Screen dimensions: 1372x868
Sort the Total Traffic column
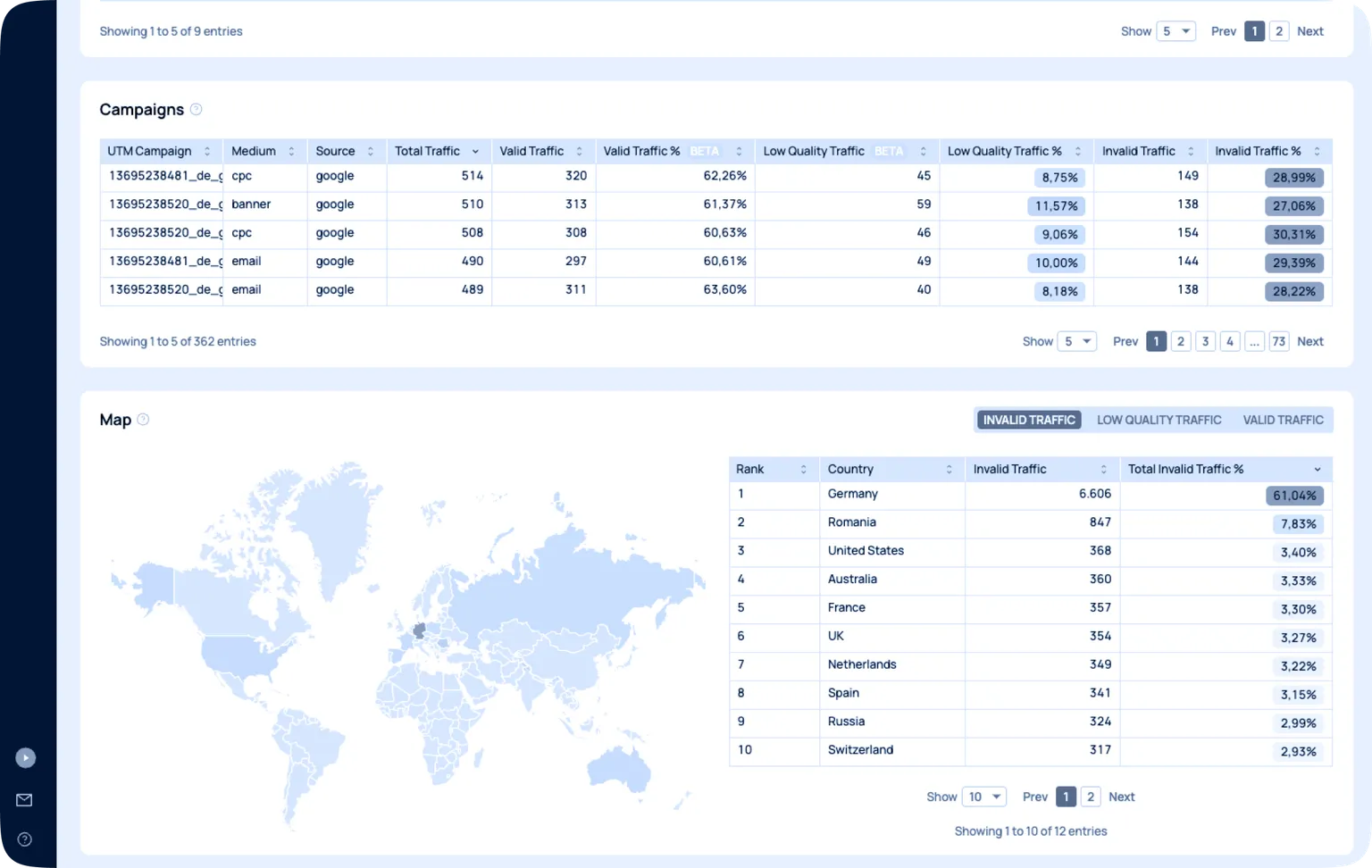pos(475,152)
